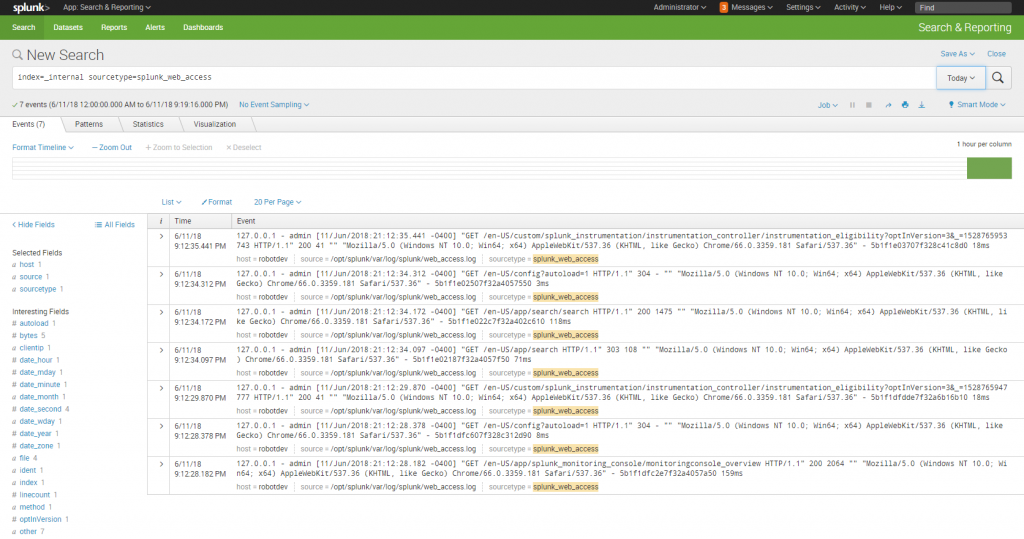Open Job dropdown menu

827,105
